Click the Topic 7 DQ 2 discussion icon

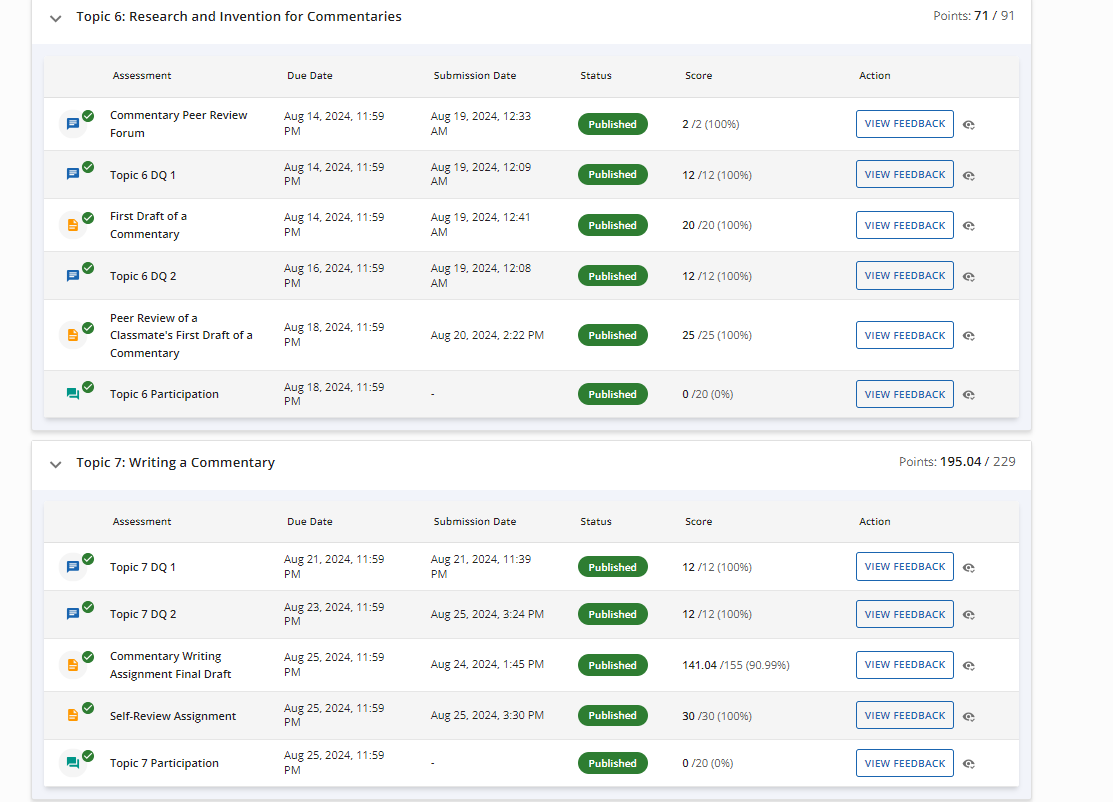[x=72, y=614]
